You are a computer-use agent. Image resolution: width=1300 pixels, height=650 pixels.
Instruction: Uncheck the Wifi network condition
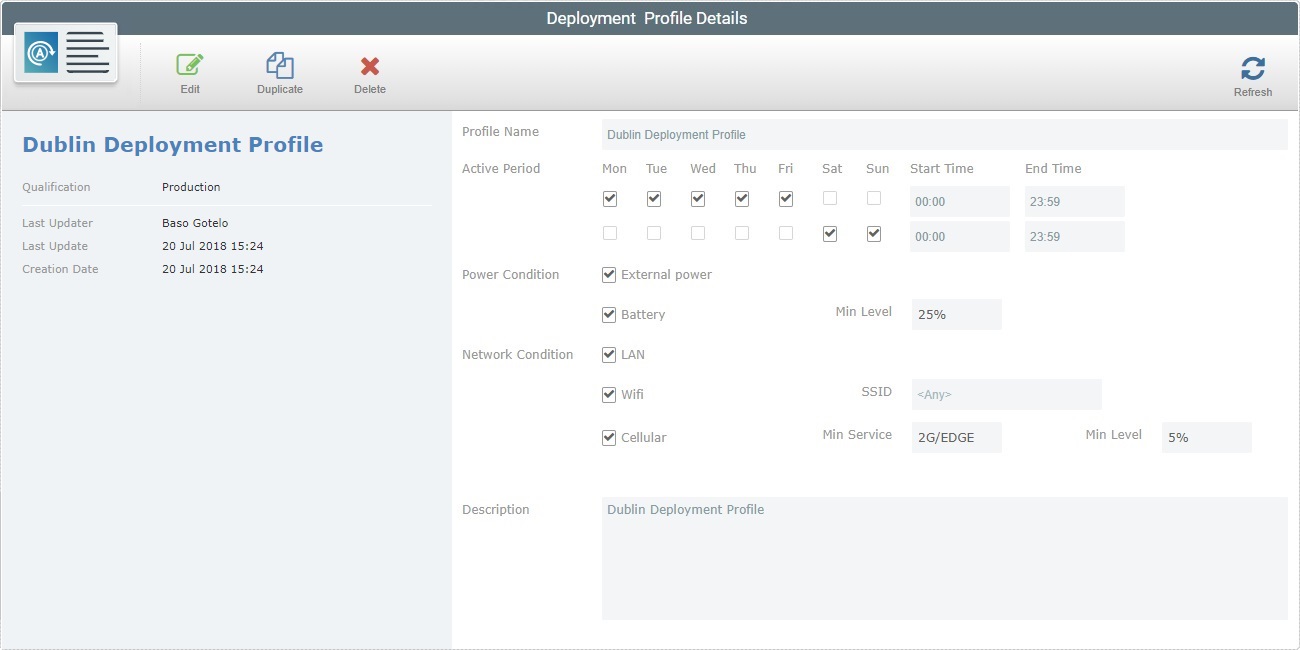coord(609,394)
